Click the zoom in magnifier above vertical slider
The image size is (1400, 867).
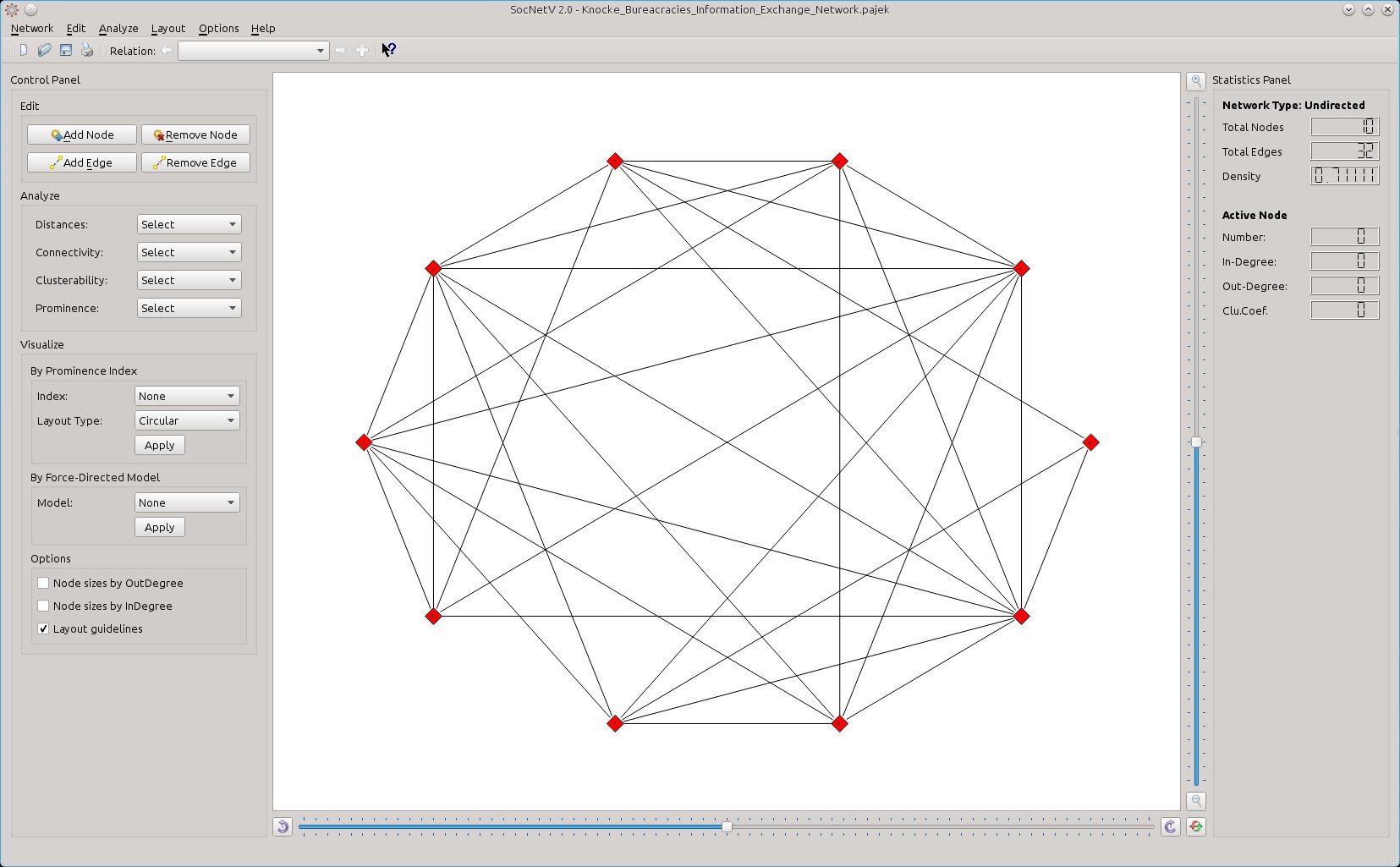click(x=1196, y=81)
